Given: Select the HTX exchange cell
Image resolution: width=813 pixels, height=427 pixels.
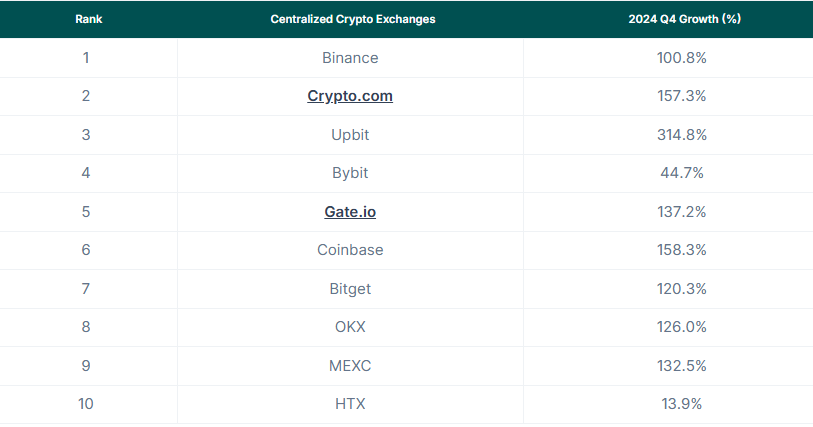Looking at the screenshot, I should point(350,404).
